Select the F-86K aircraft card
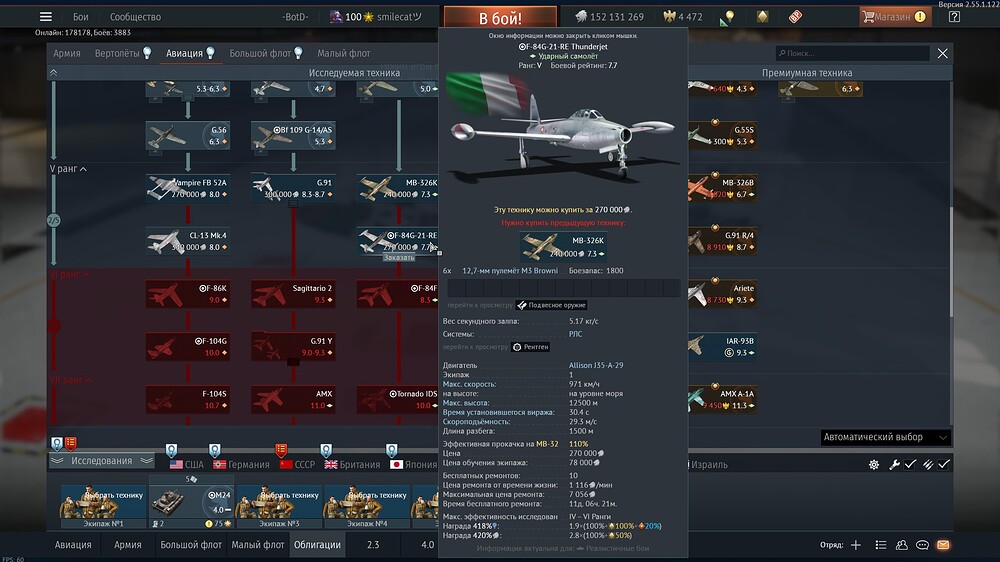1000x562 pixels. point(188,294)
